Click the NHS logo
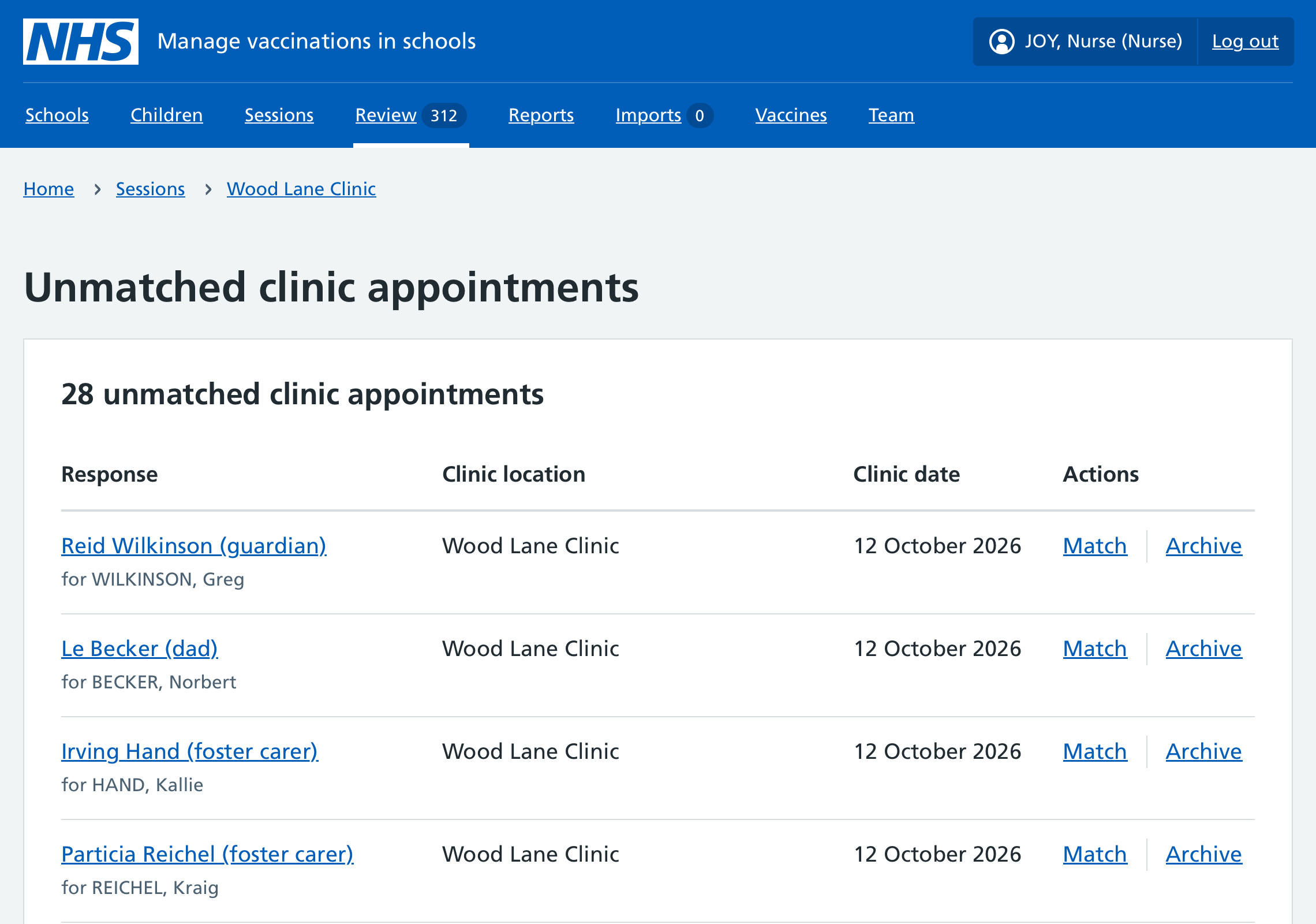1316x924 pixels. (x=81, y=42)
